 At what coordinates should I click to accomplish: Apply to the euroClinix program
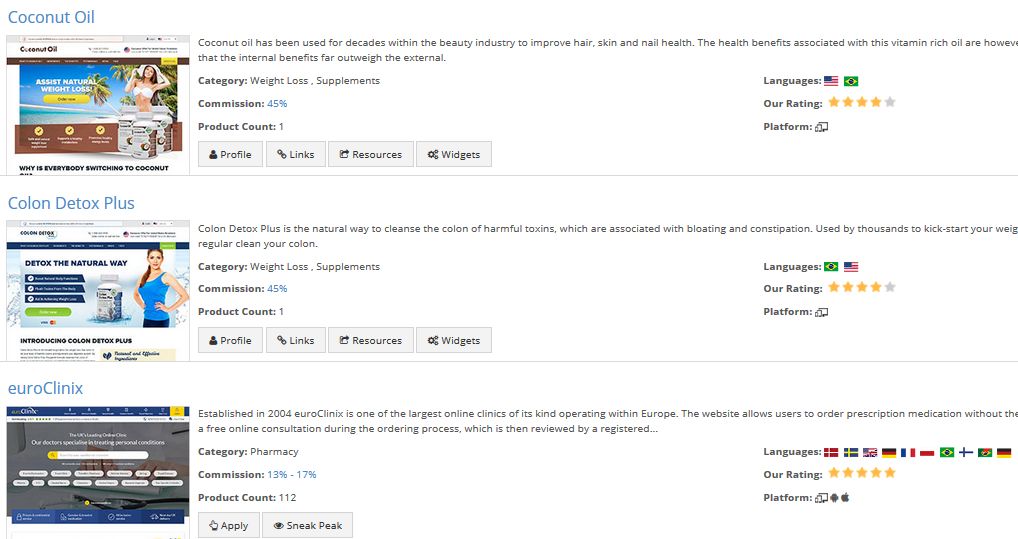pyautogui.click(x=229, y=525)
